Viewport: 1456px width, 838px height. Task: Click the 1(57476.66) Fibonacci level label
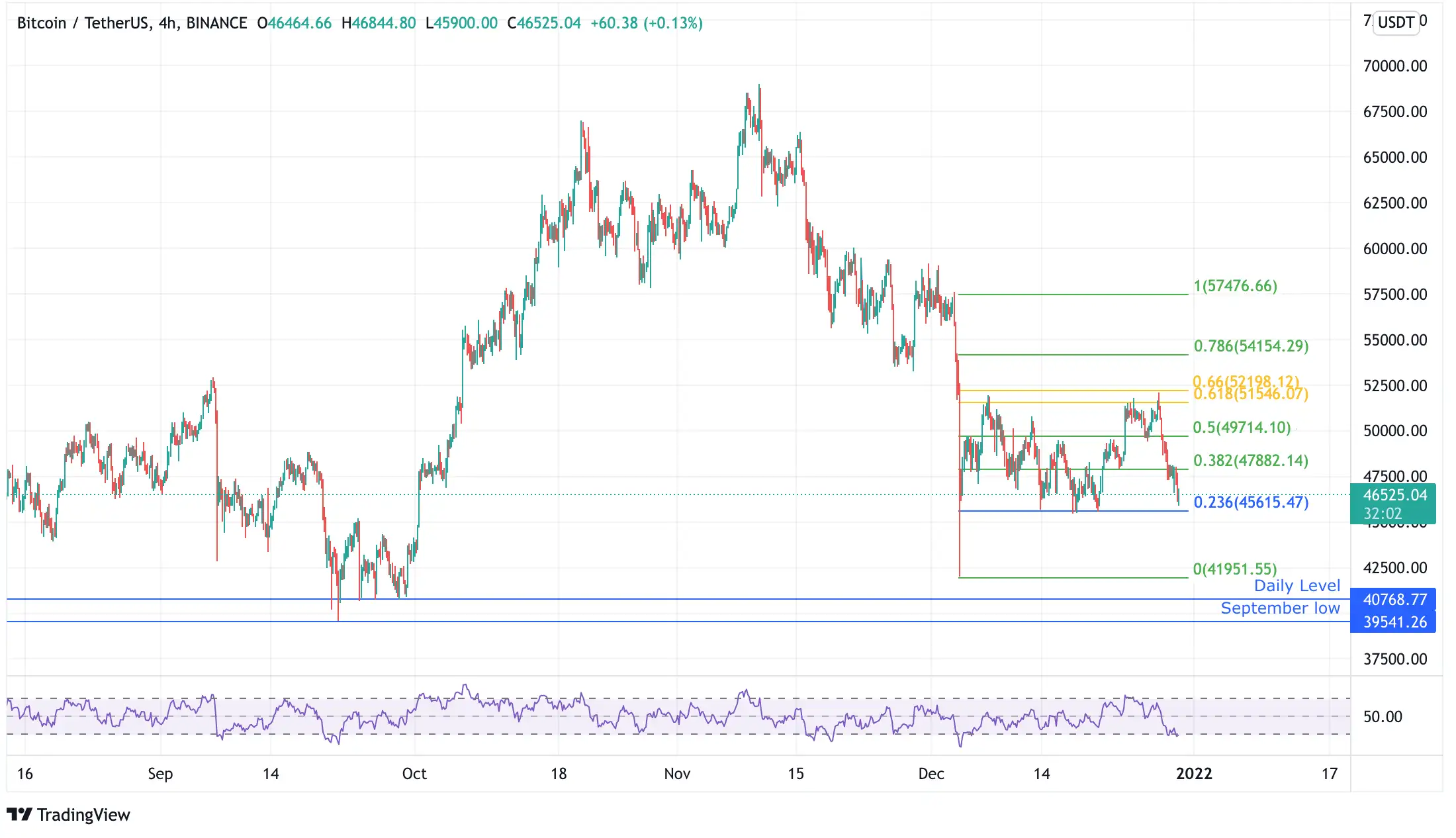click(1235, 286)
